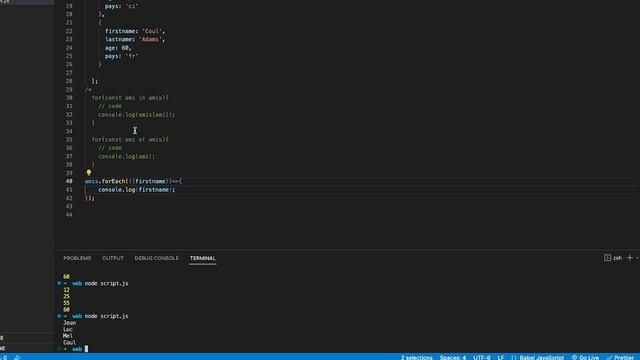Click line number 34 in the gutter
The image size is (640, 360).
tap(69, 131)
